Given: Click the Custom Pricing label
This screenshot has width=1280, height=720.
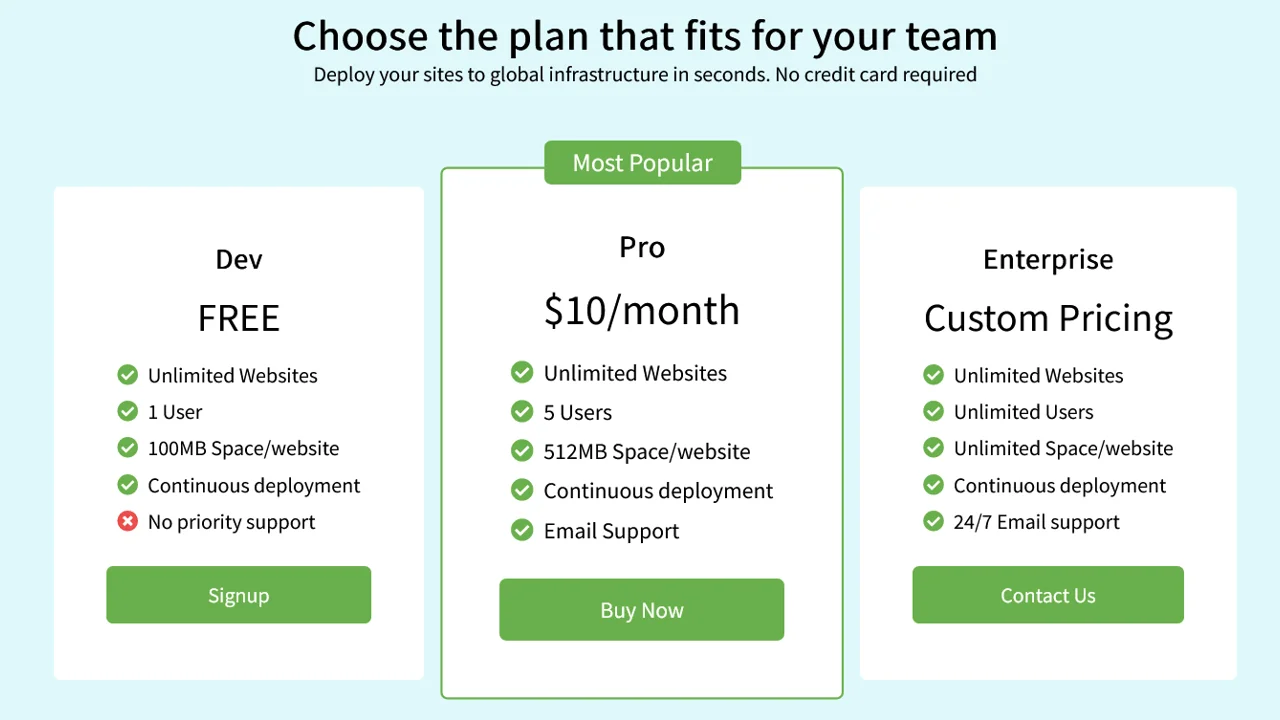Looking at the screenshot, I should [1047, 318].
